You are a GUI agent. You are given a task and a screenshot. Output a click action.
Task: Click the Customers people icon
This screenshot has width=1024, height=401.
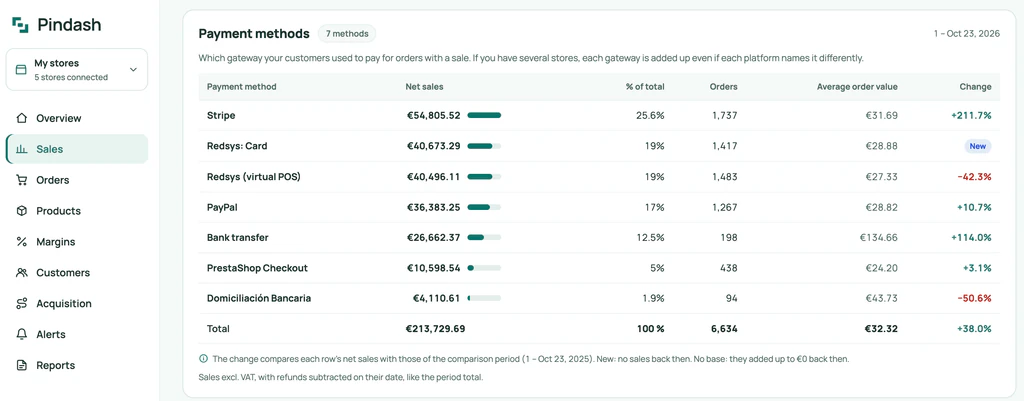(22, 273)
